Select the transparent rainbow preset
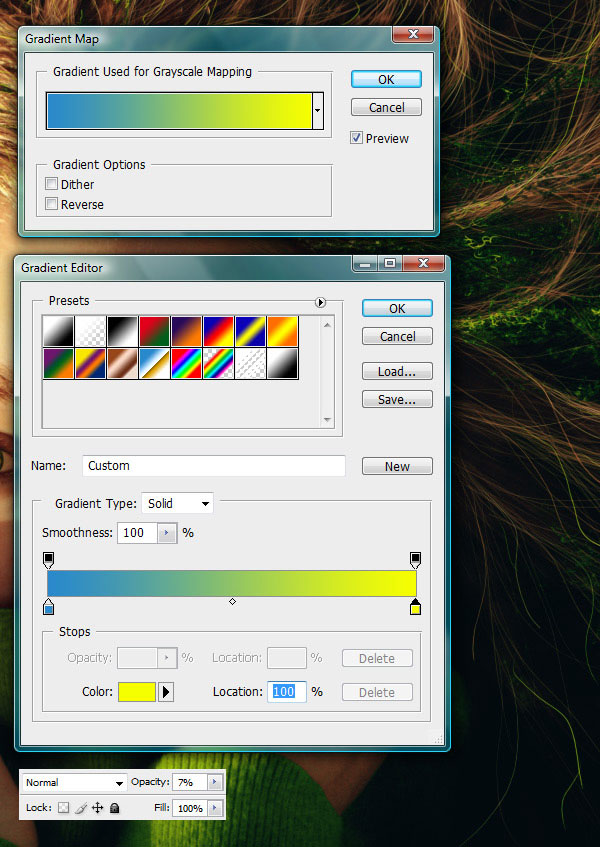 click(218, 364)
